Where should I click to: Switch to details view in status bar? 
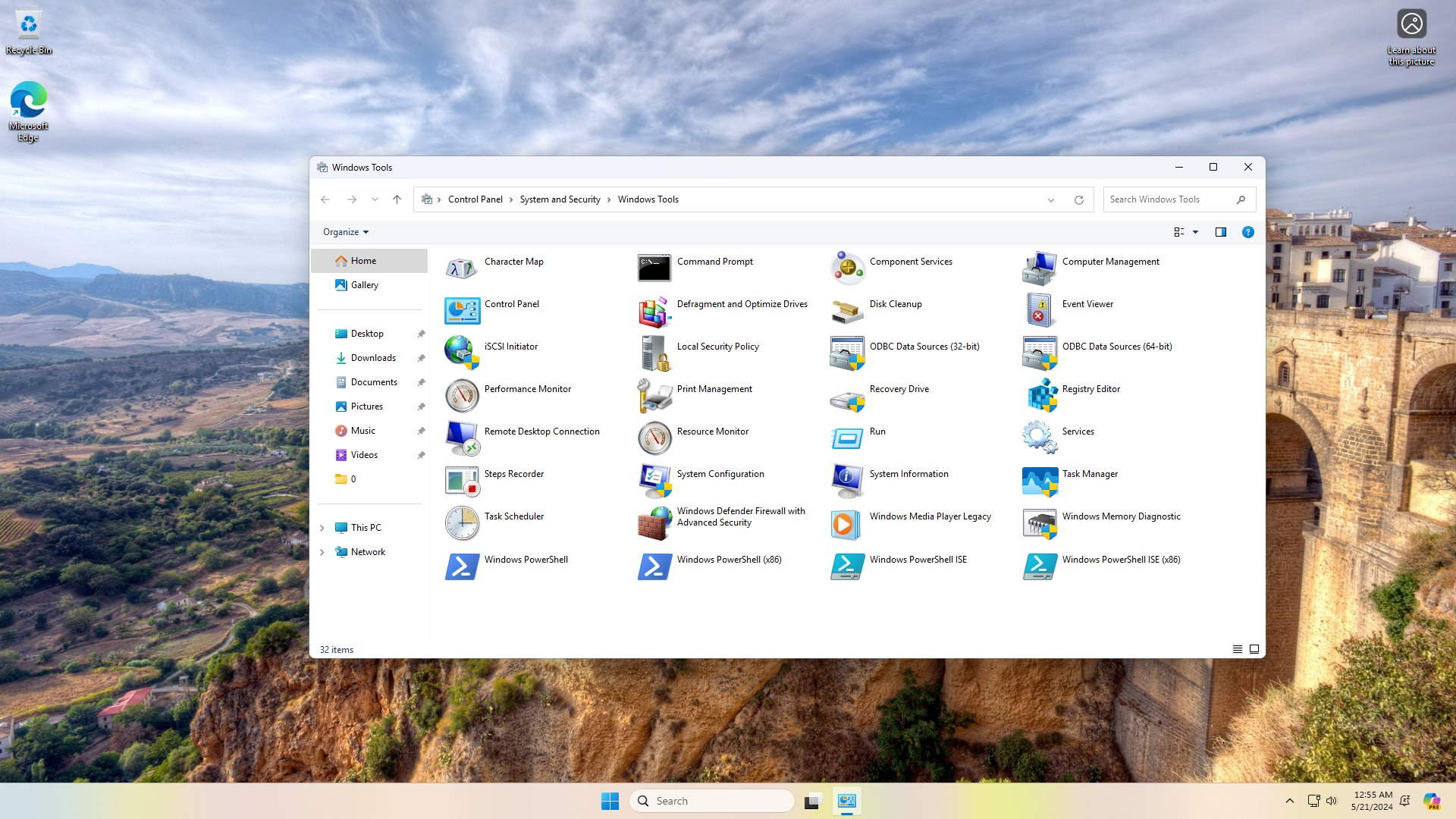[x=1237, y=649]
